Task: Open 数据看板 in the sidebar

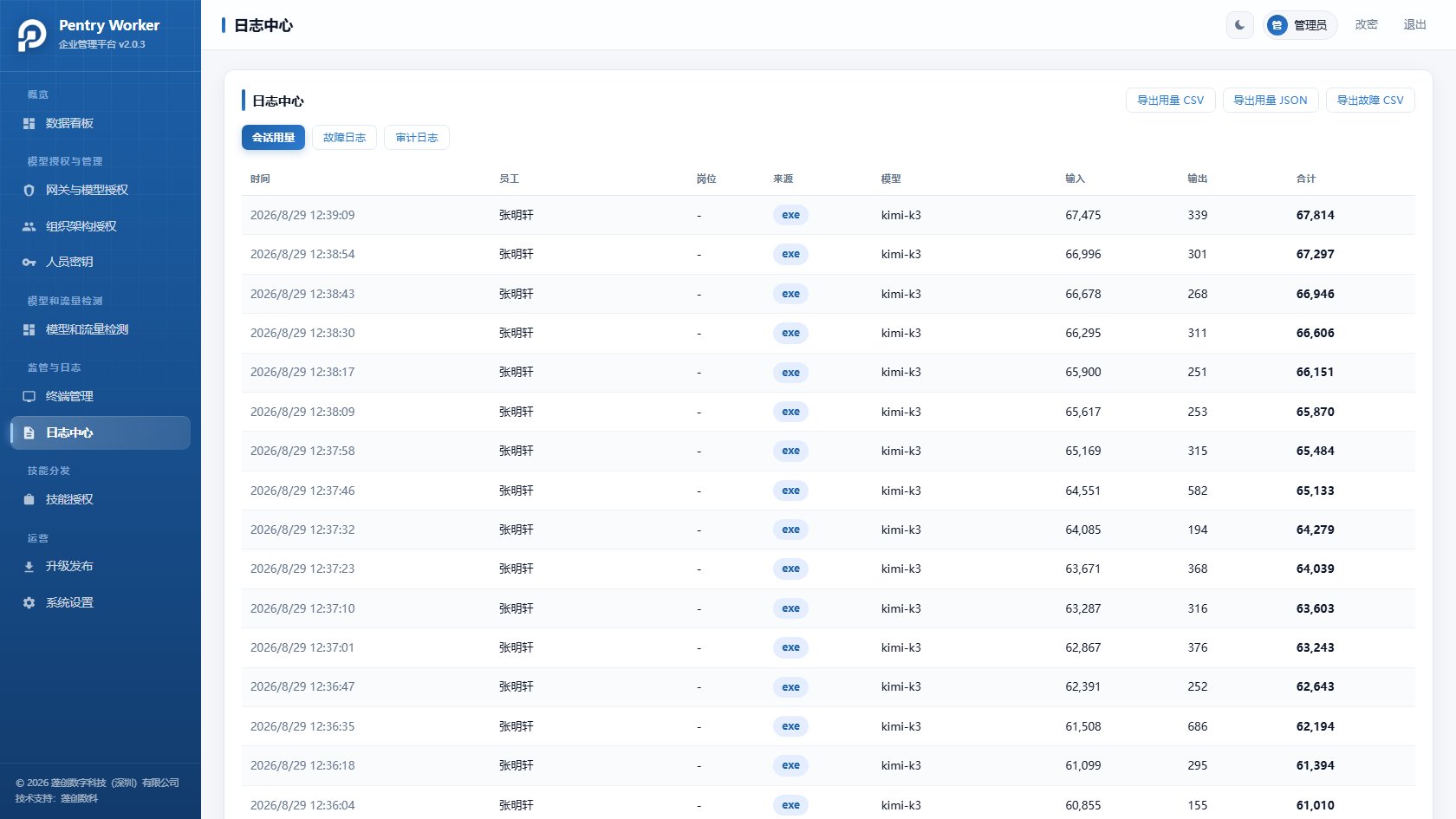Action: pyautogui.click(x=101, y=124)
